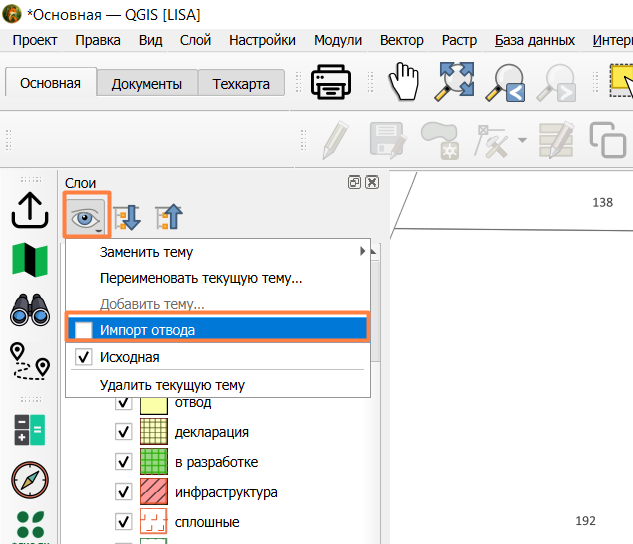
Task: Open the Вид menu
Action: (x=150, y=40)
